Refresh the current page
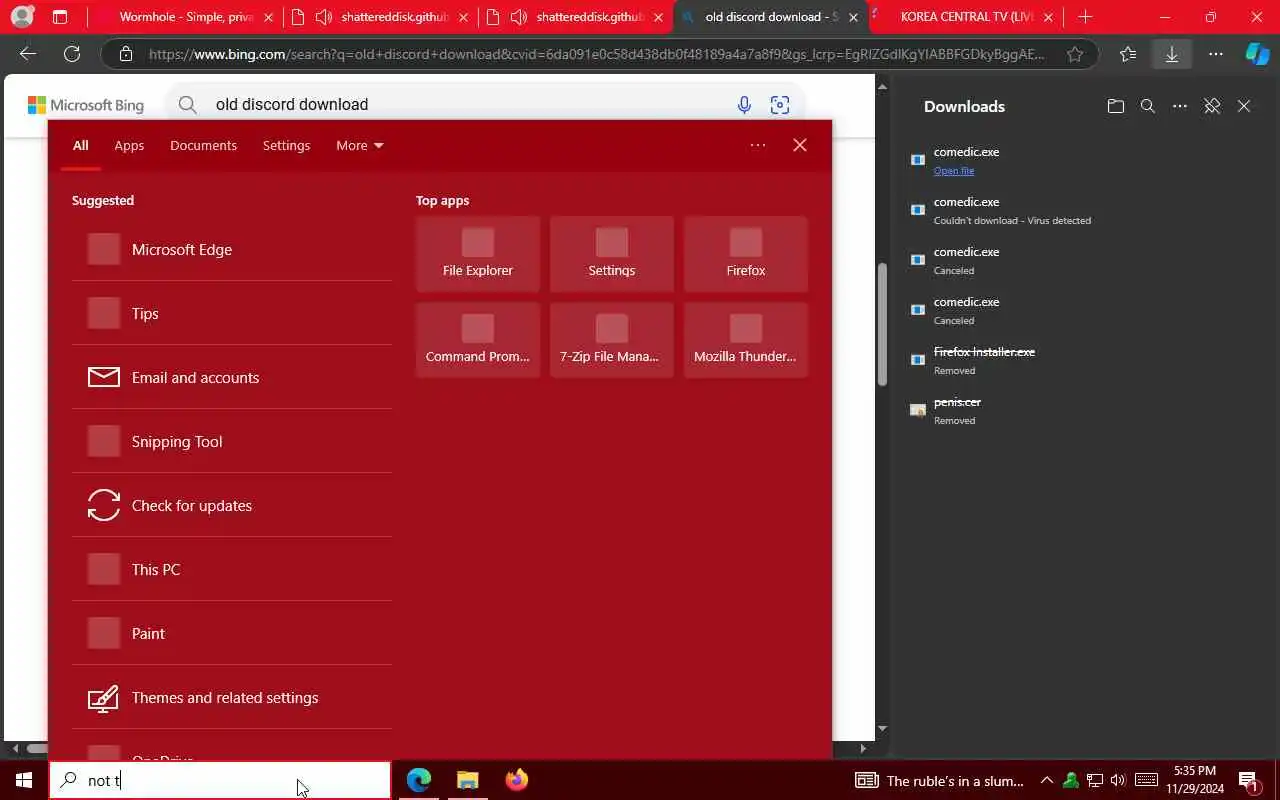The image size is (1280, 800). (x=71, y=55)
